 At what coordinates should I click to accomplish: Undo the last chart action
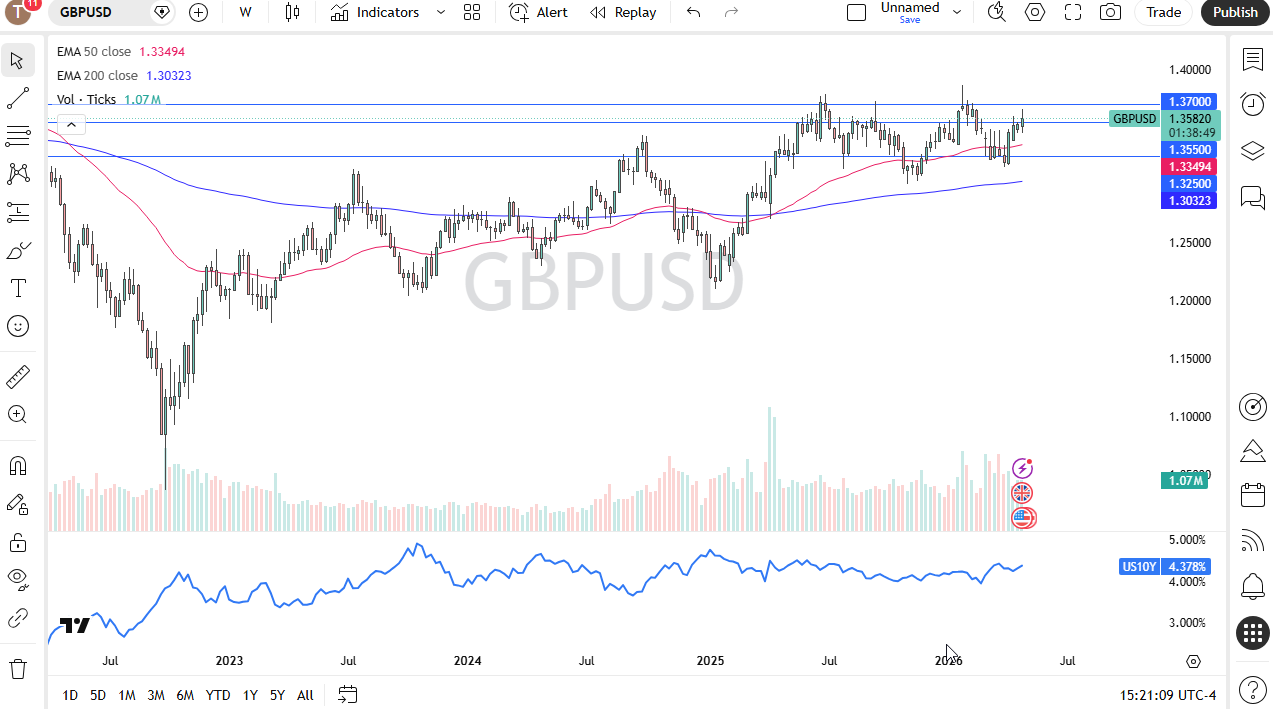pos(693,12)
